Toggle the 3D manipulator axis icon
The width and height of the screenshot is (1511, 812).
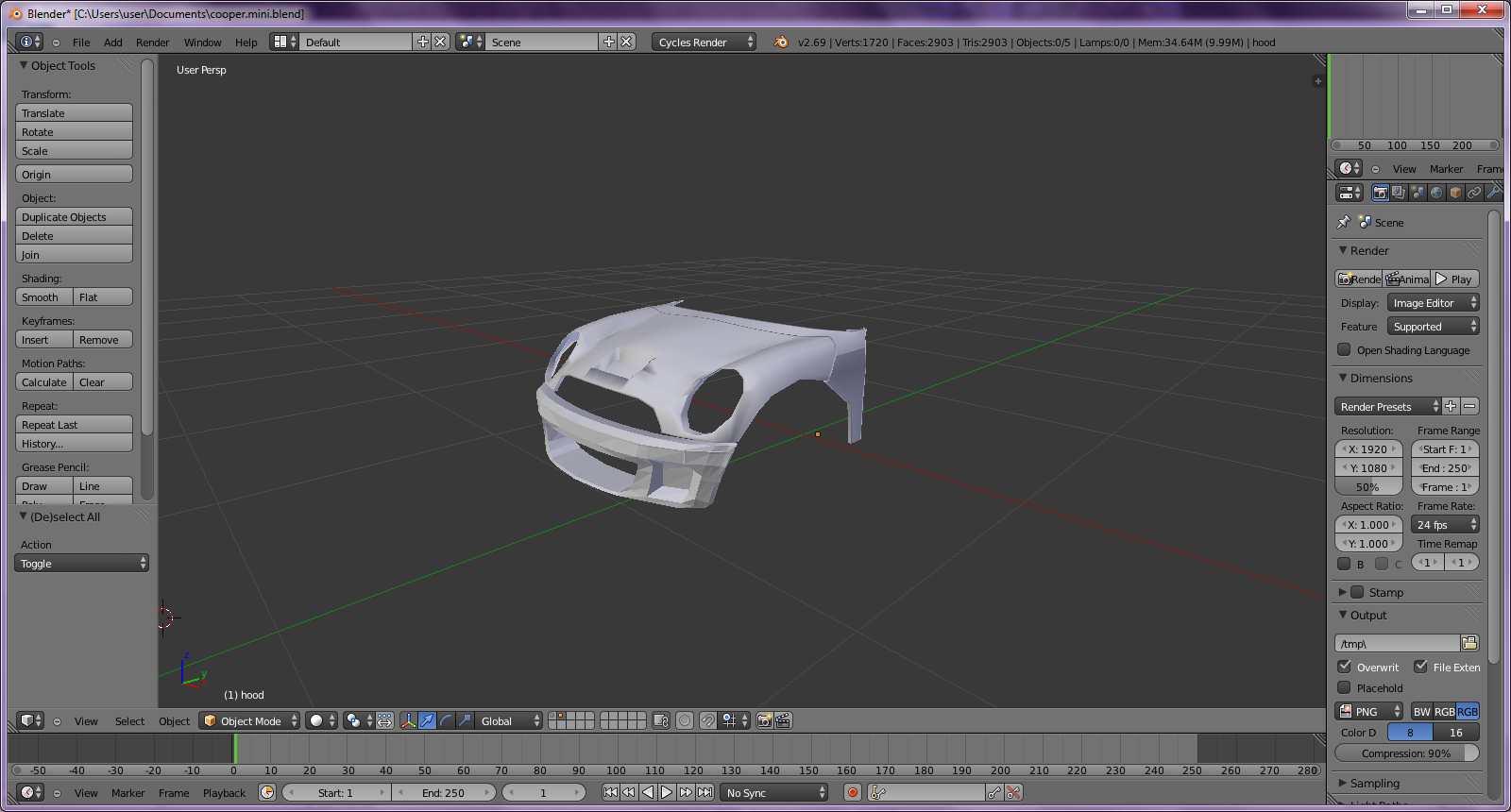(408, 720)
